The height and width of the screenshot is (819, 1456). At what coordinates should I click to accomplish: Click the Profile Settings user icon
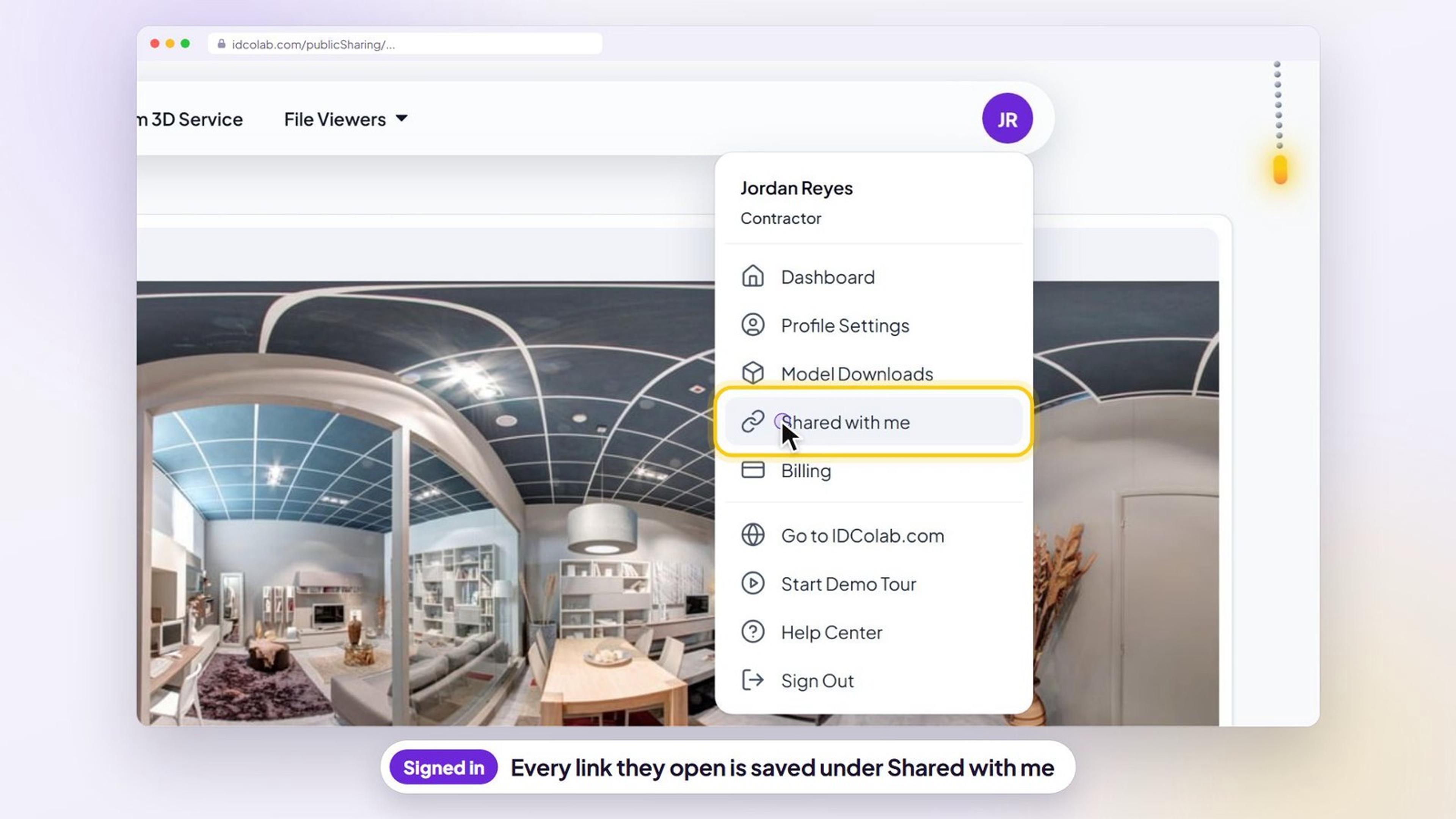point(752,325)
